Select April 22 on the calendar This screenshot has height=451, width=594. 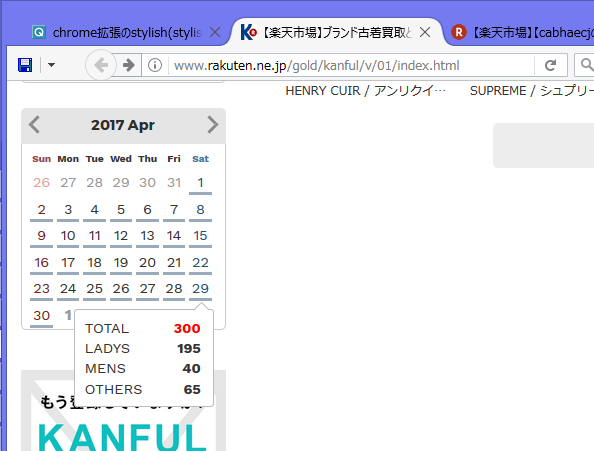tap(200, 263)
